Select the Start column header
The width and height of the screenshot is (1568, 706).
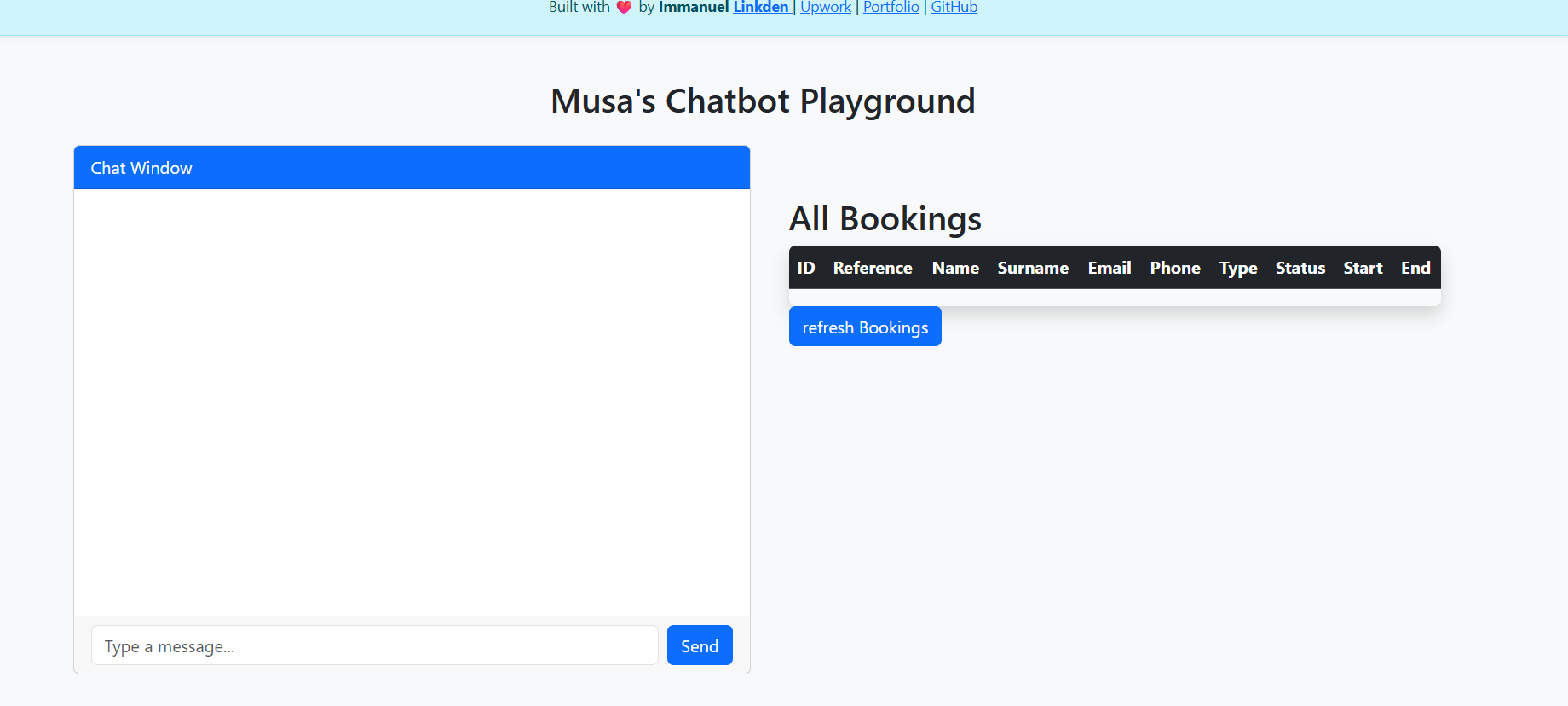tap(1363, 268)
